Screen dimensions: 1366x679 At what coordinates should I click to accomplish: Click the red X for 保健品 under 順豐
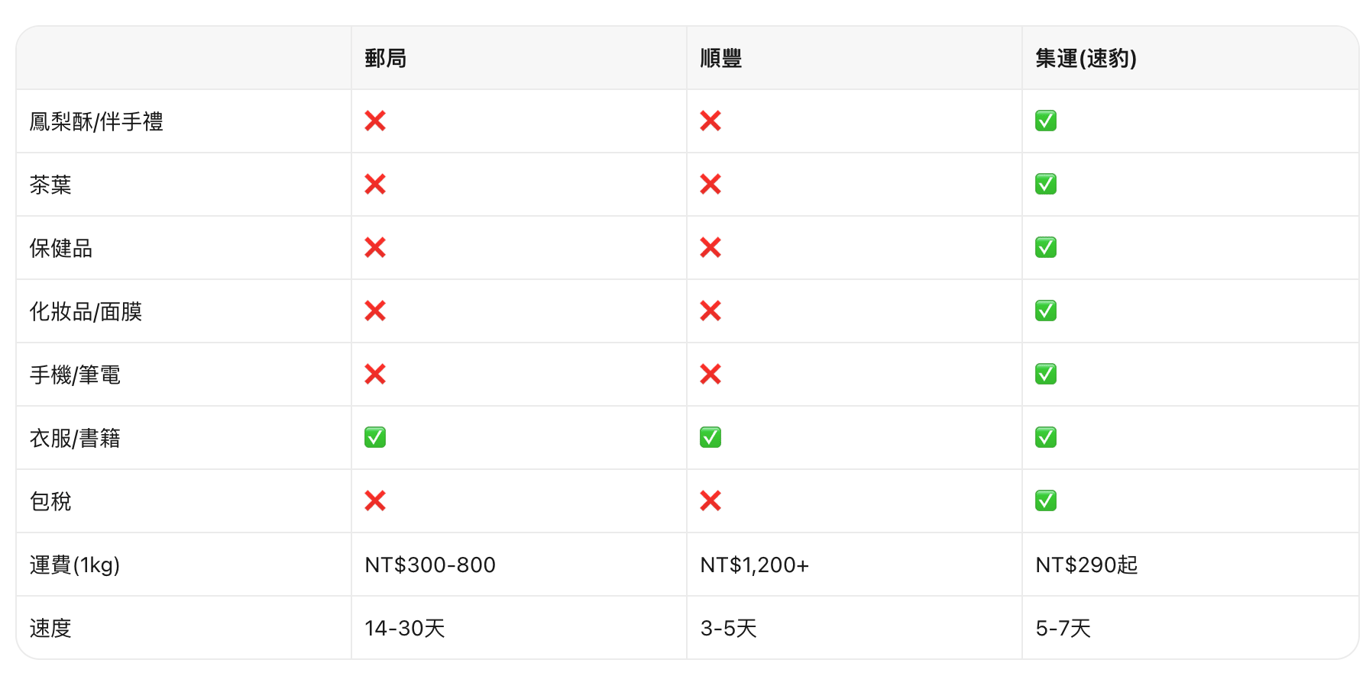pos(710,247)
